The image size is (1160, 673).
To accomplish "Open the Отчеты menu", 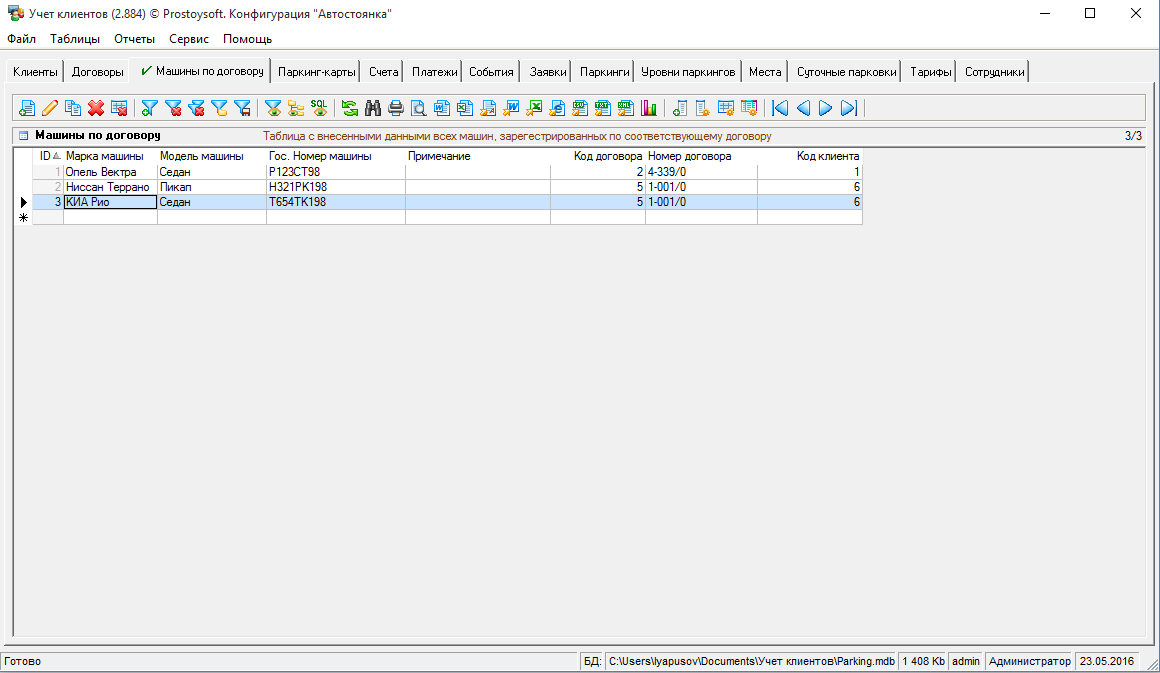I will (134, 39).
